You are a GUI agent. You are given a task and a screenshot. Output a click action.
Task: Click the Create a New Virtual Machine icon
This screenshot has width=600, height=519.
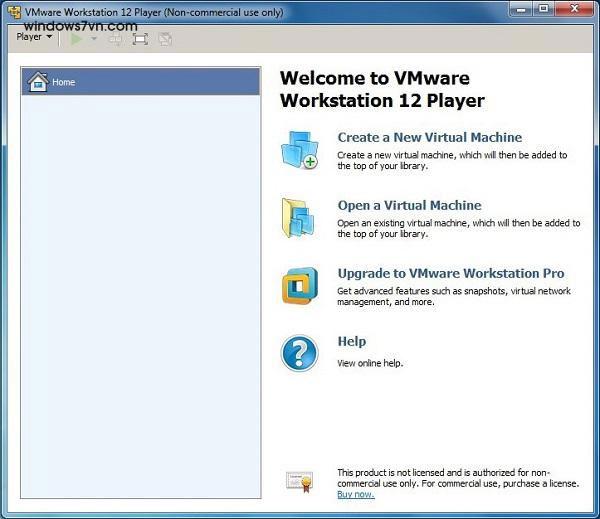298,149
